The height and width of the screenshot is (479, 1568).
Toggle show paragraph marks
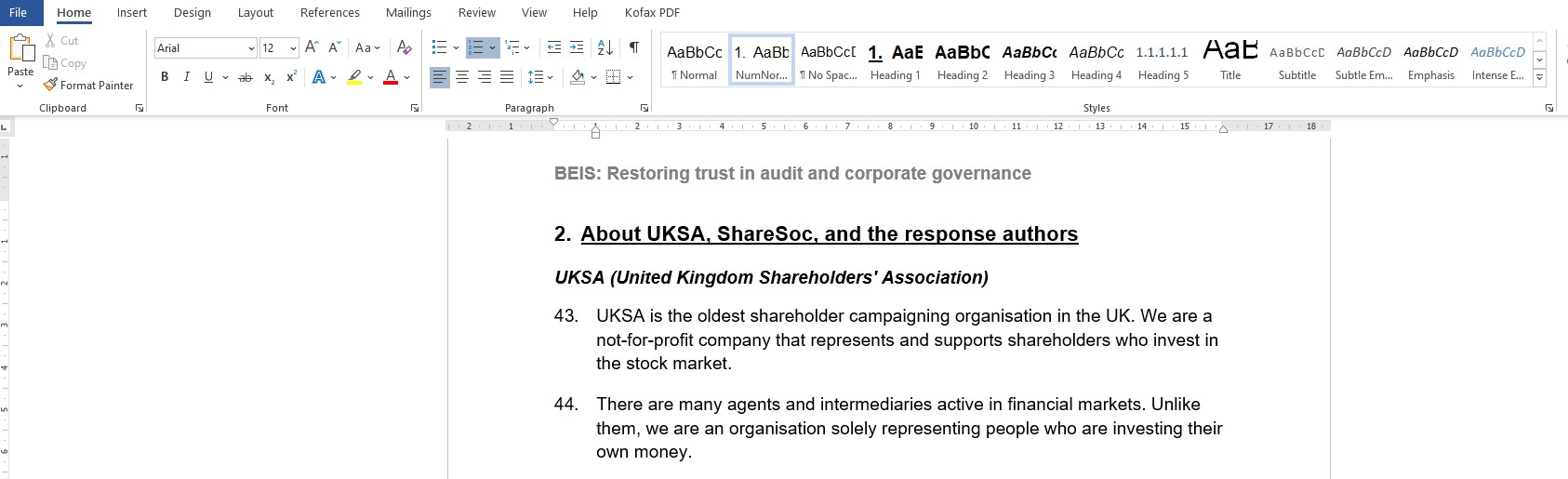point(633,47)
